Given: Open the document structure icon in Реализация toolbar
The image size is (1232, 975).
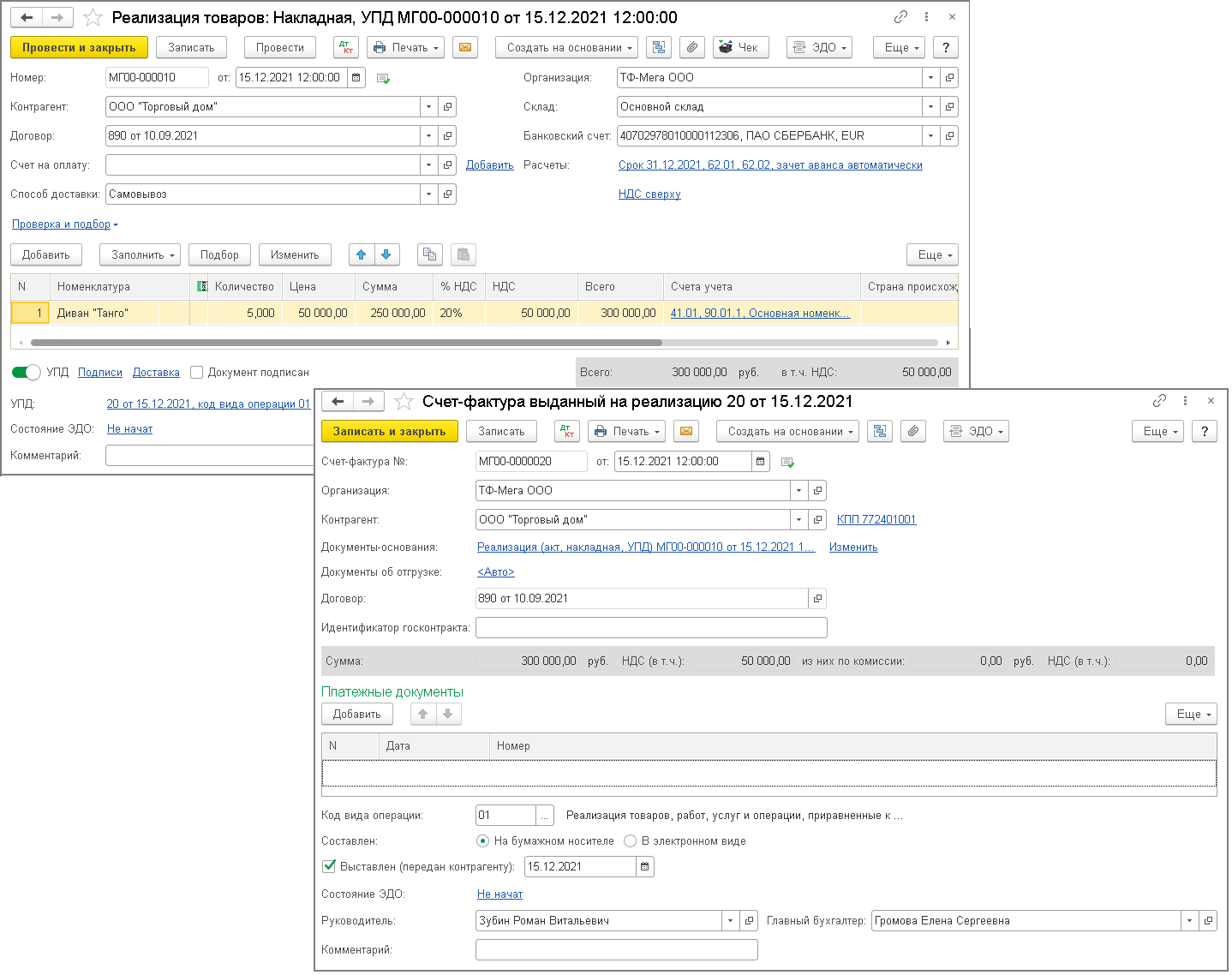Looking at the screenshot, I should (658, 47).
